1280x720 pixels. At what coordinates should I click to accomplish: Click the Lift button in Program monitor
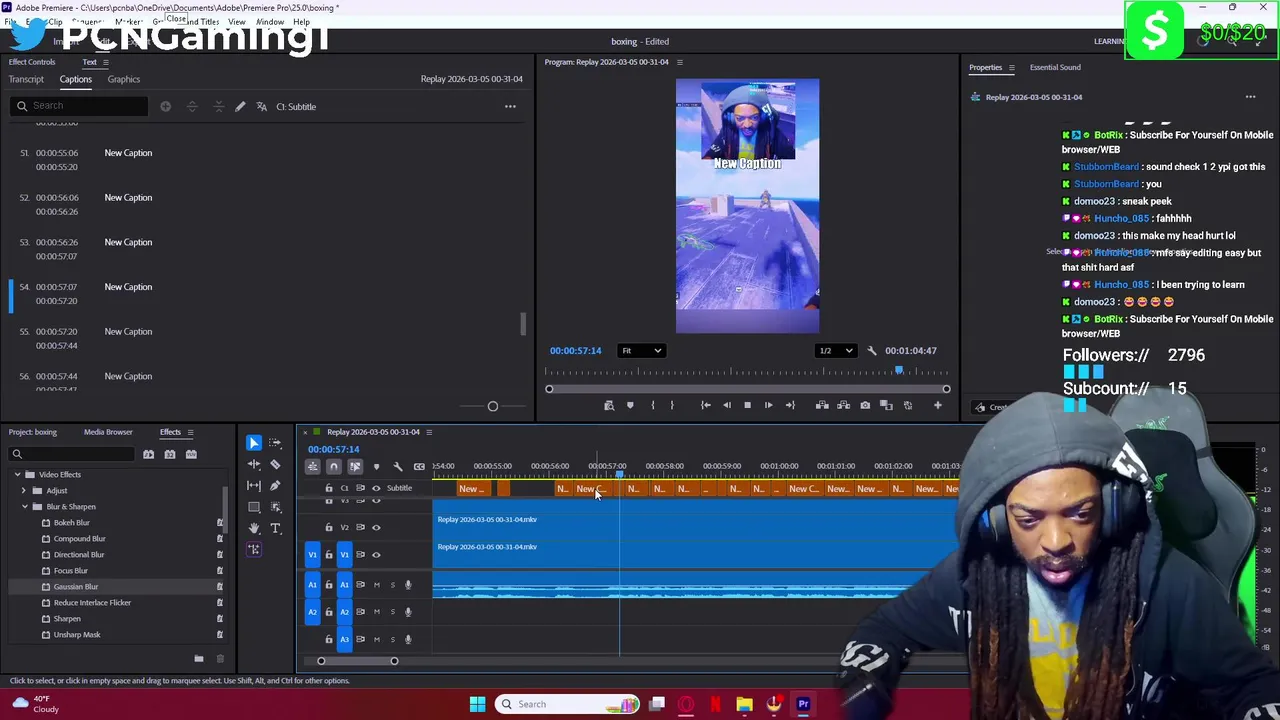click(x=822, y=405)
